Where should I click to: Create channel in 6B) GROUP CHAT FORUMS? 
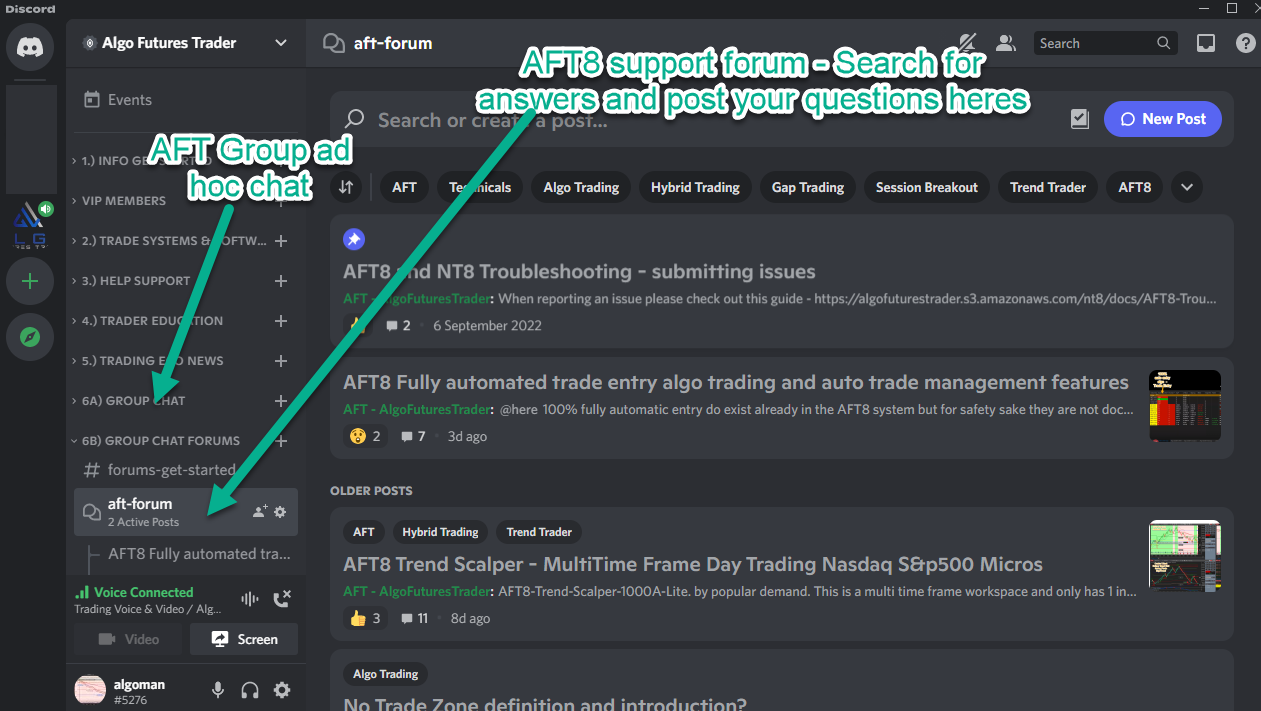point(281,441)
